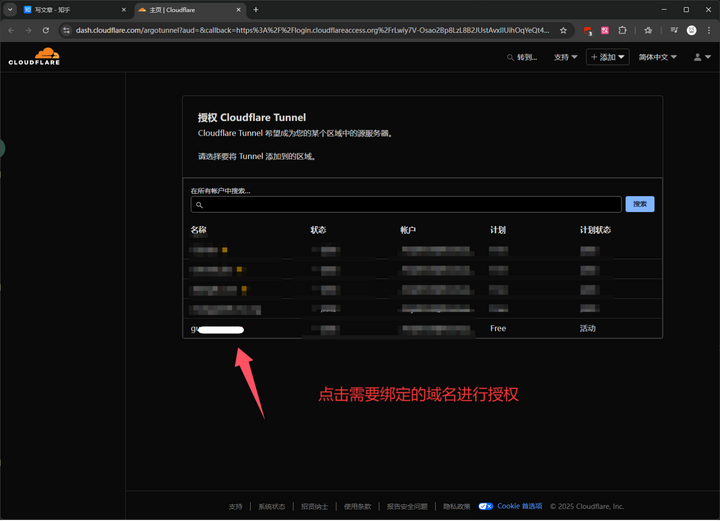Open the red extension icon in the toolbar
Viewport: 720px width, 521px height.
587,31
